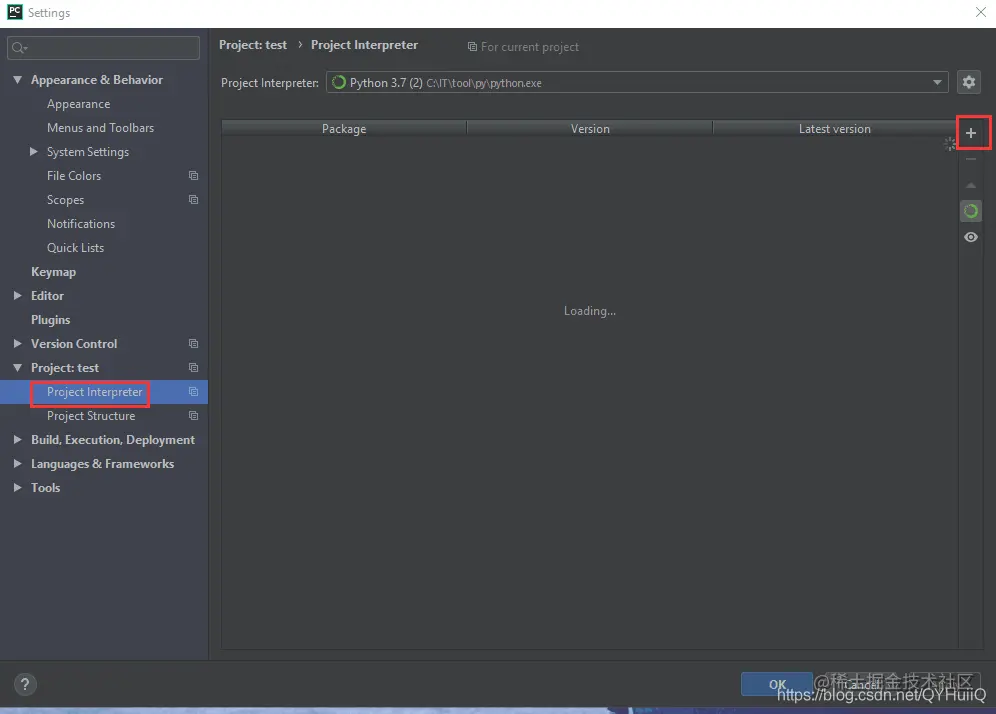
Task: Click the copy icon beside Scopes
Action: click(x=194, y=199)
